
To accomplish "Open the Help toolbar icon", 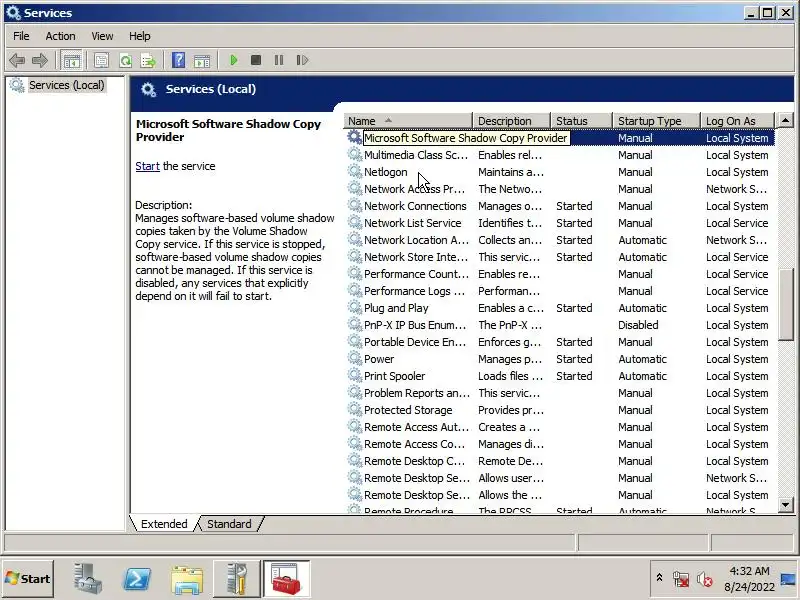I will point(178,61).
